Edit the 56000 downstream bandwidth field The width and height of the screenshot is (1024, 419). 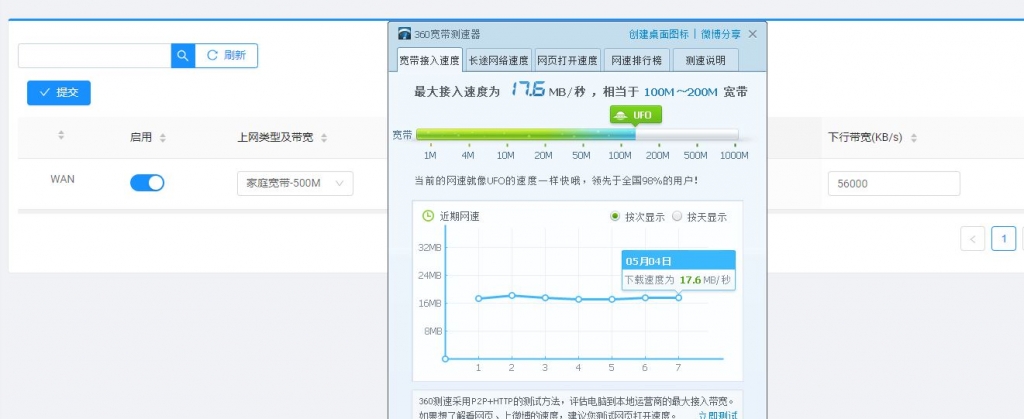[894, 183]
